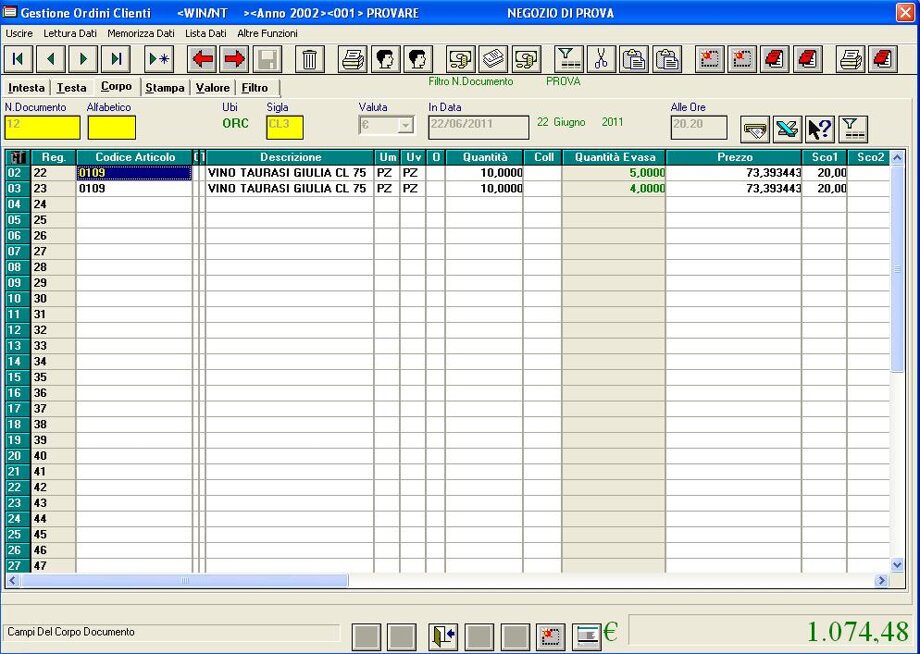Click the N.Documento yellow input field
The height and width of the screenshot is (654, 920).
click(42, 127)
